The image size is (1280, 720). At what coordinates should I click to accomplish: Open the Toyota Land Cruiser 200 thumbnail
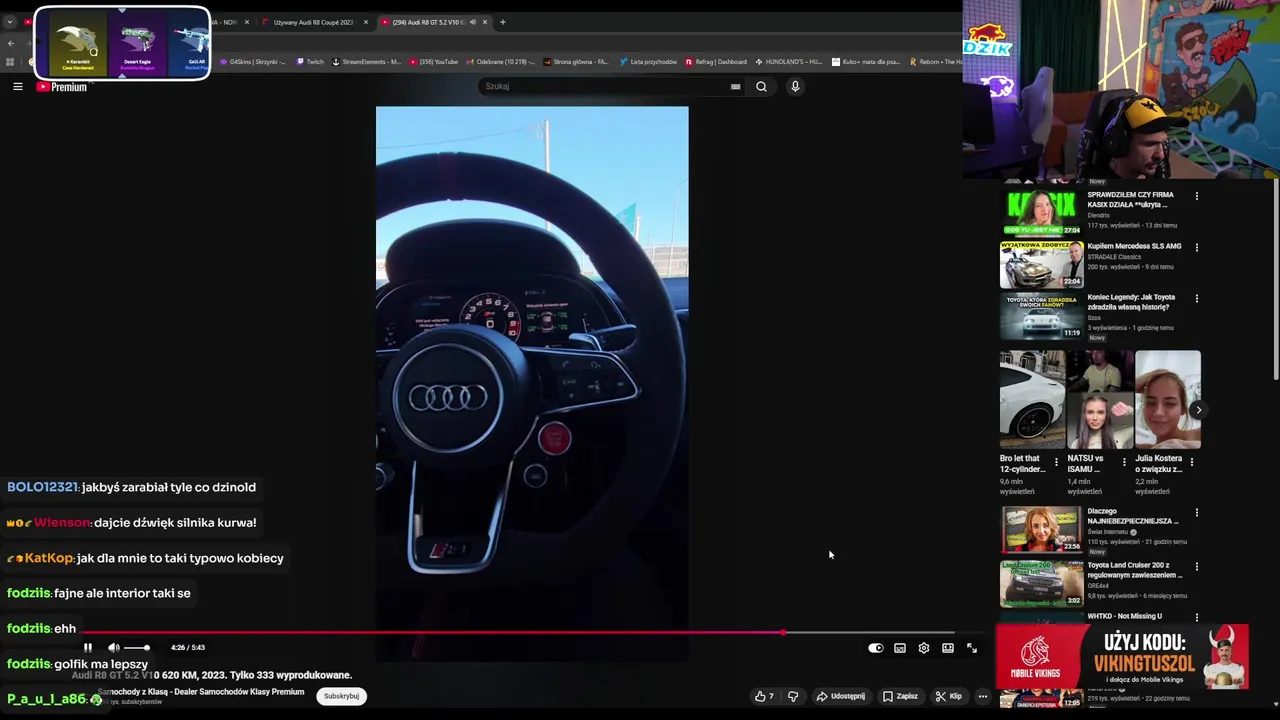point(1041,583)
